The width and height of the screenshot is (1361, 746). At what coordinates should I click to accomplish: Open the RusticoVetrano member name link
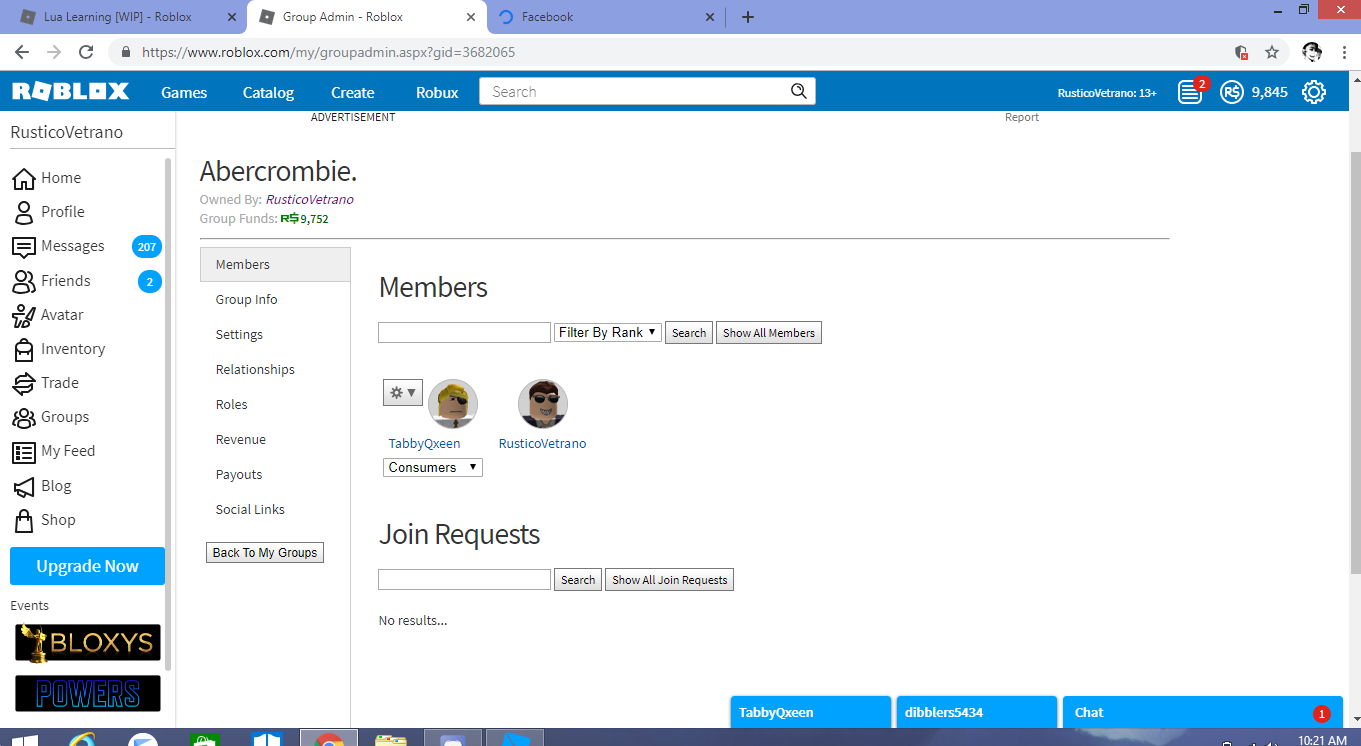point(542,443)
